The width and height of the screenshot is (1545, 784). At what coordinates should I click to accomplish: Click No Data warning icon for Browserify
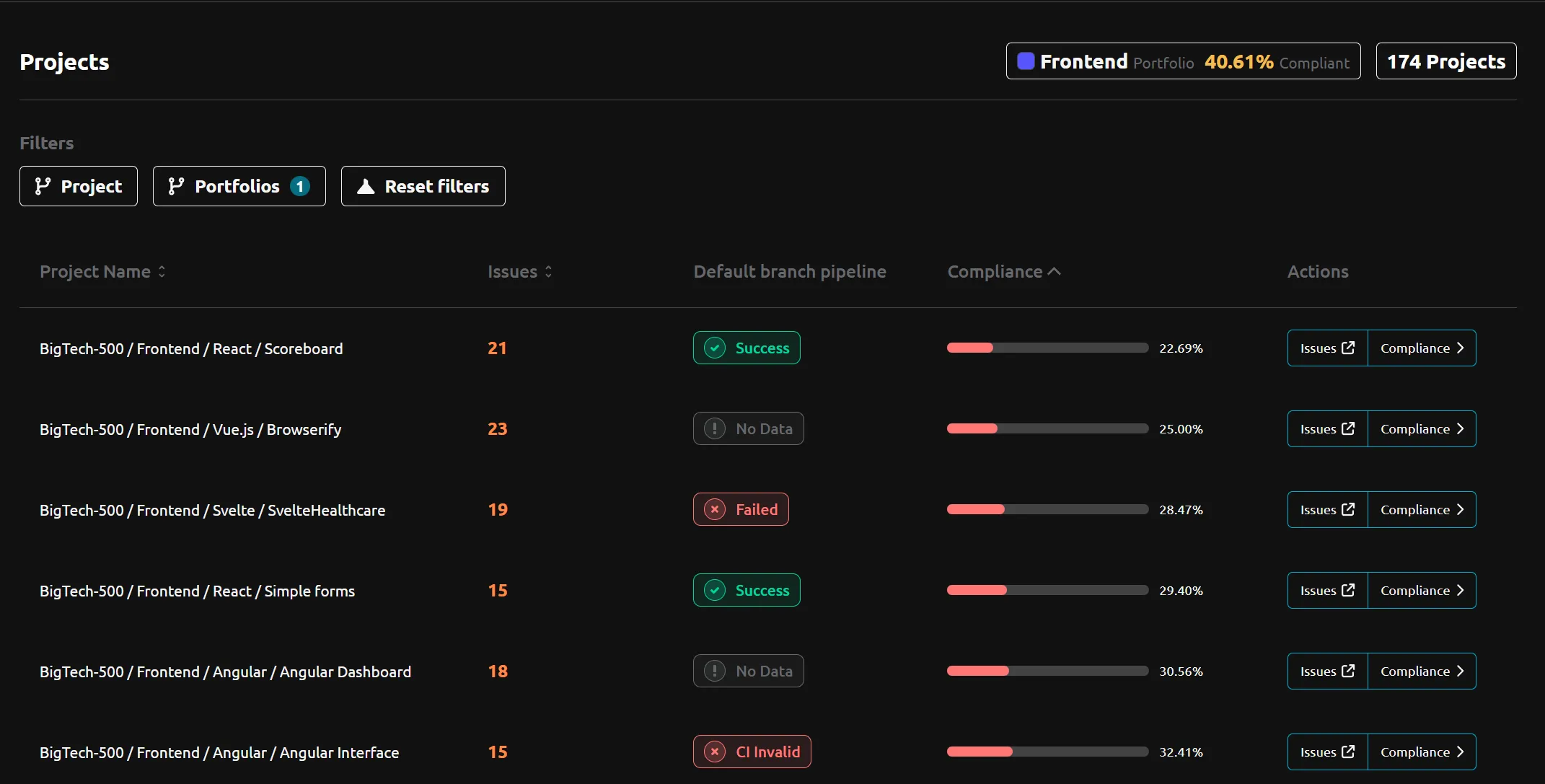715,428
